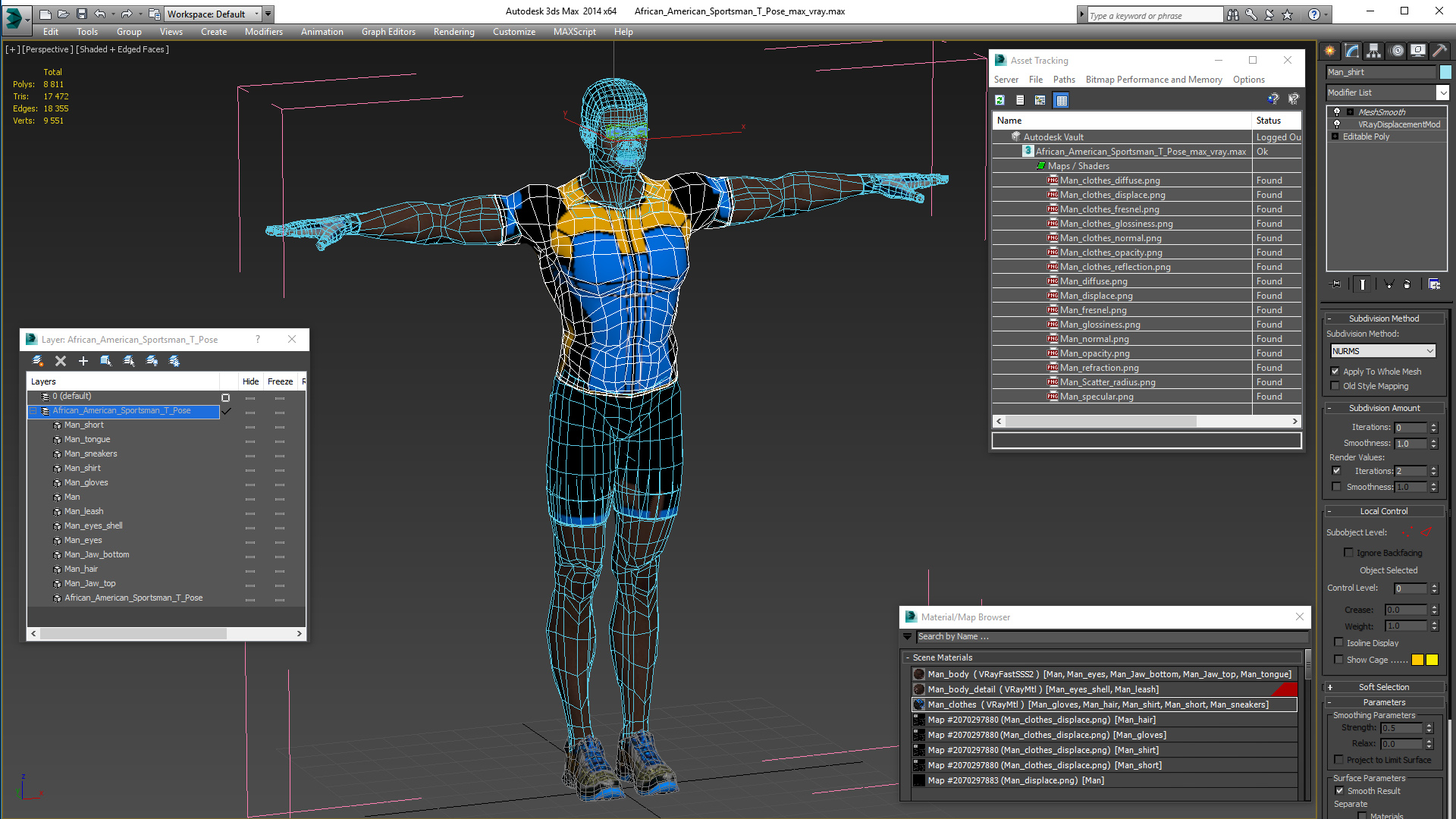1456x819 pixels.
Task: Collapse Scene Materials group in Material Browser
Action: pyautogui.click(x=907, y=657)
